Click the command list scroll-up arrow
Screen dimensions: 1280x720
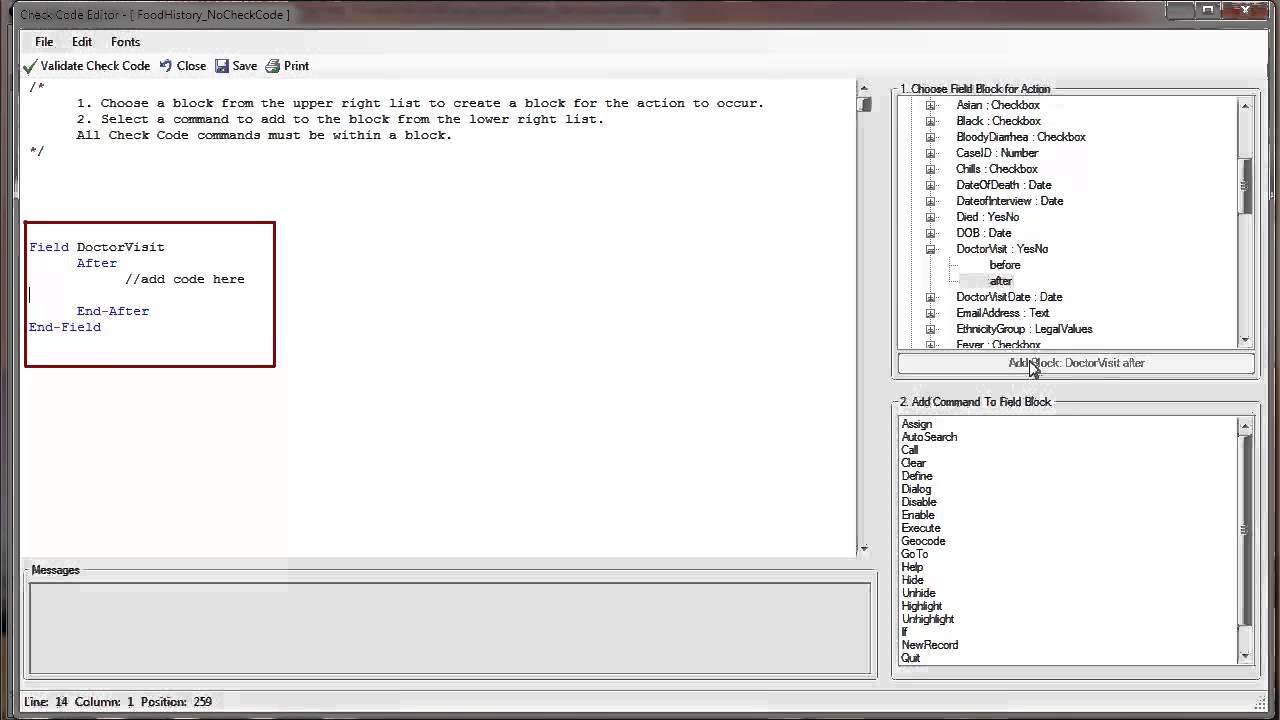click(x=1246, y=426)
